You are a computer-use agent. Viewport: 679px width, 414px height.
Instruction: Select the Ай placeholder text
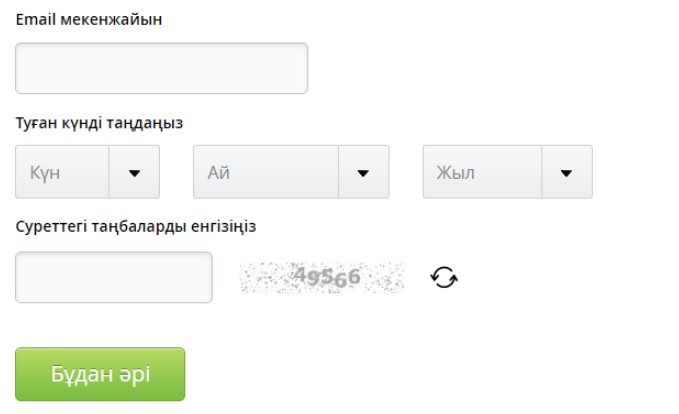click(x=219, y=172)
